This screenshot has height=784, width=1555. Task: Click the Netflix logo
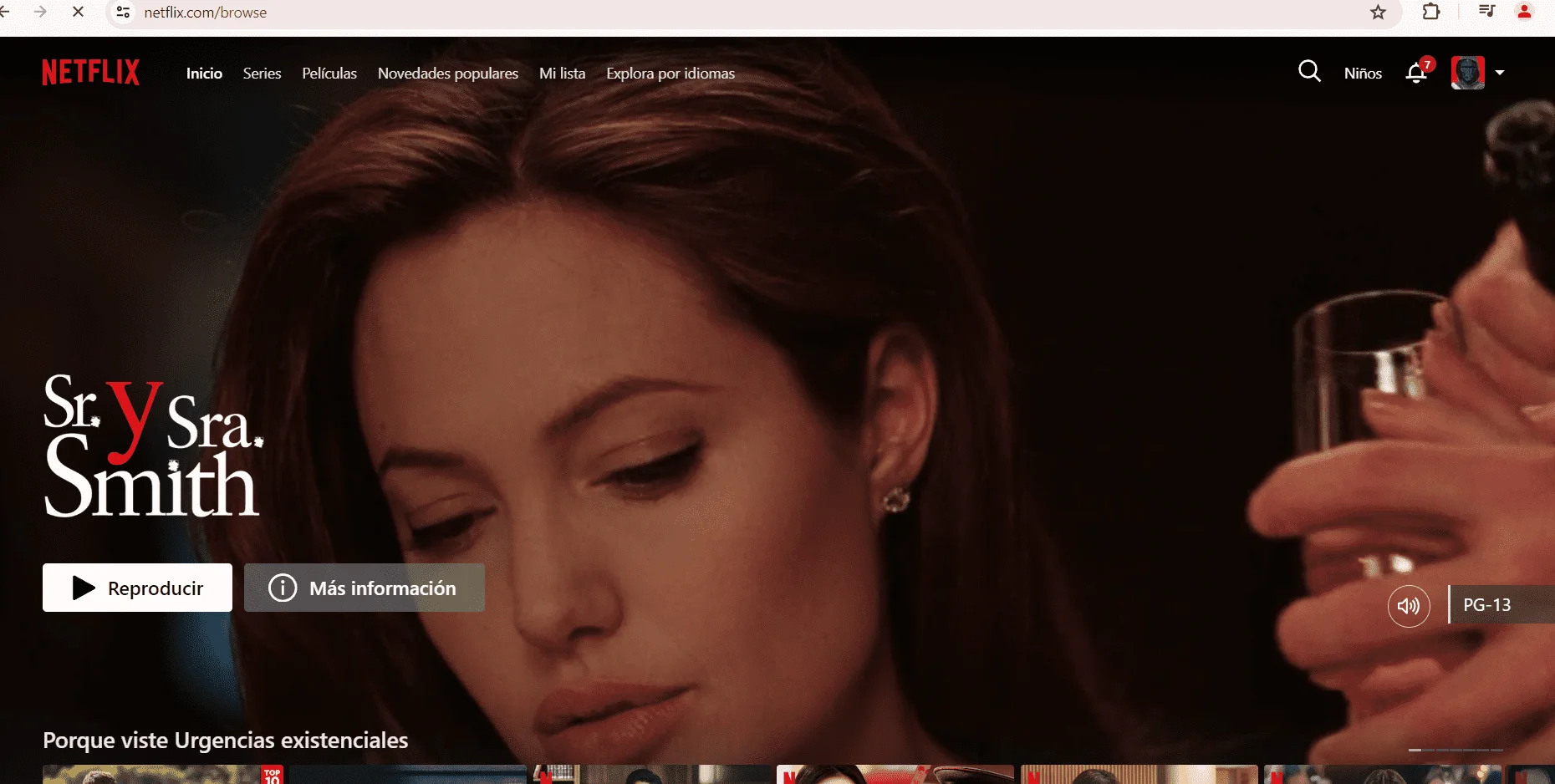pos(91,73)
